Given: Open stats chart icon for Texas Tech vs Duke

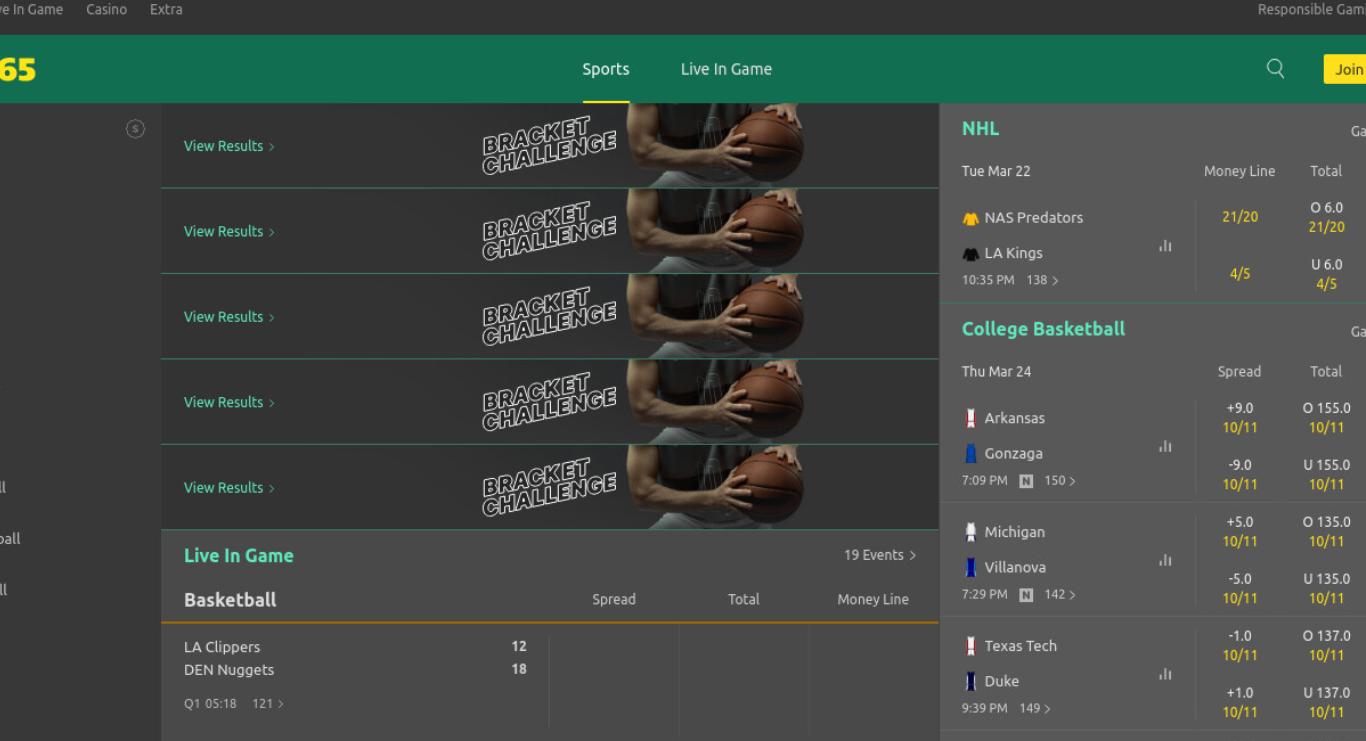Looking at the screenshot, I should [x=1165, y=675].
